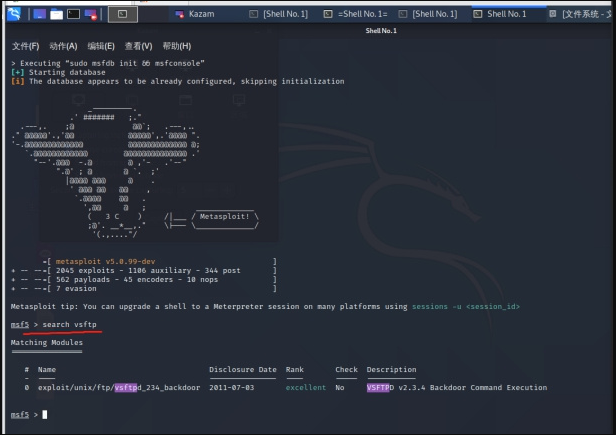Click the highlighted terminal button in panel
616x435 pixels.
123,15
